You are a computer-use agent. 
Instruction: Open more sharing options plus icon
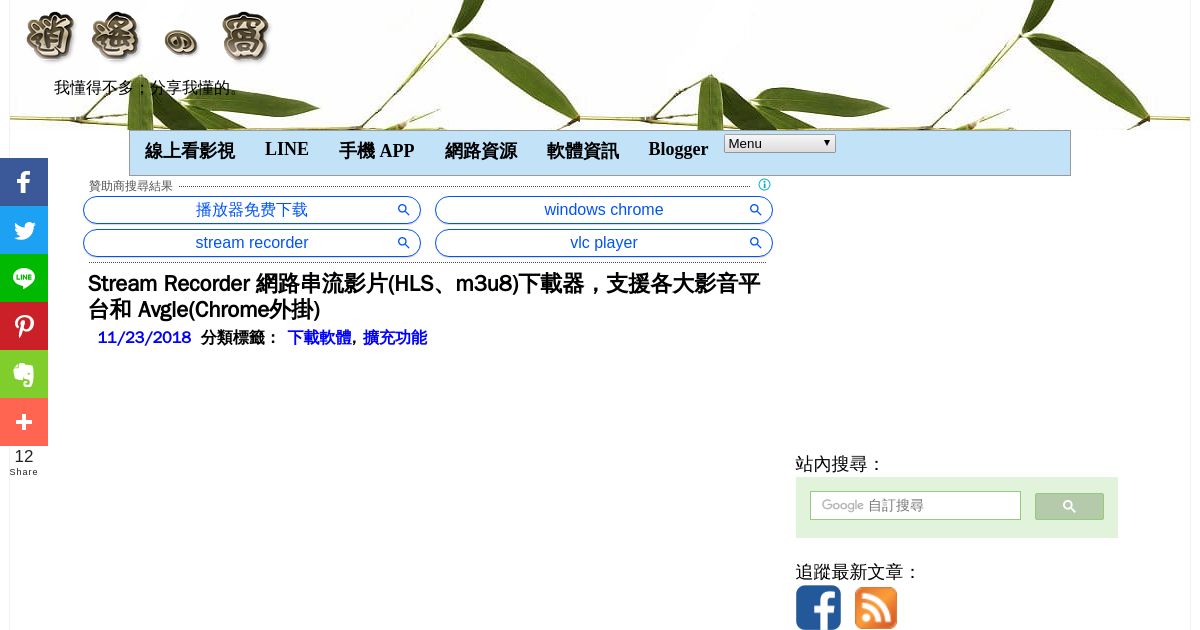tap(24, 422)
